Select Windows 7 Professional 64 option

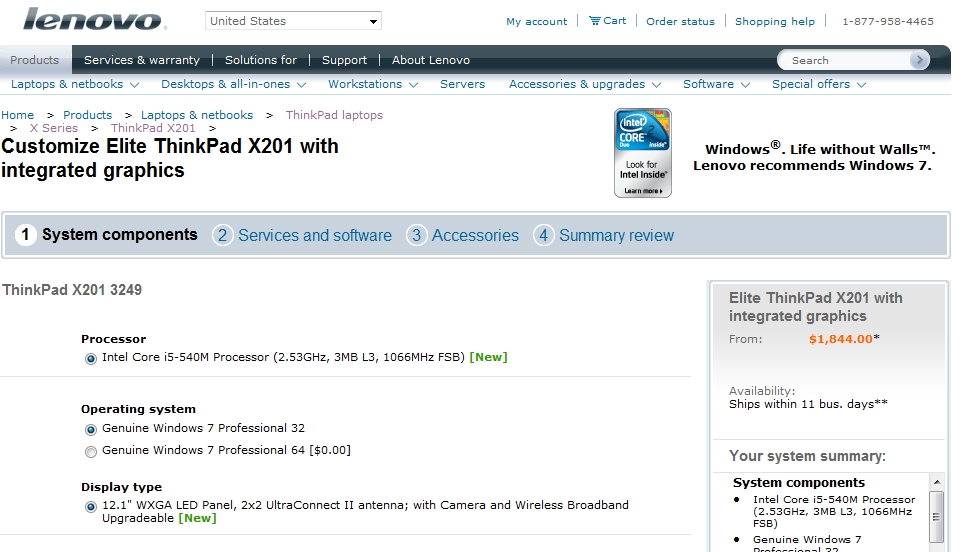pos(91,451)
